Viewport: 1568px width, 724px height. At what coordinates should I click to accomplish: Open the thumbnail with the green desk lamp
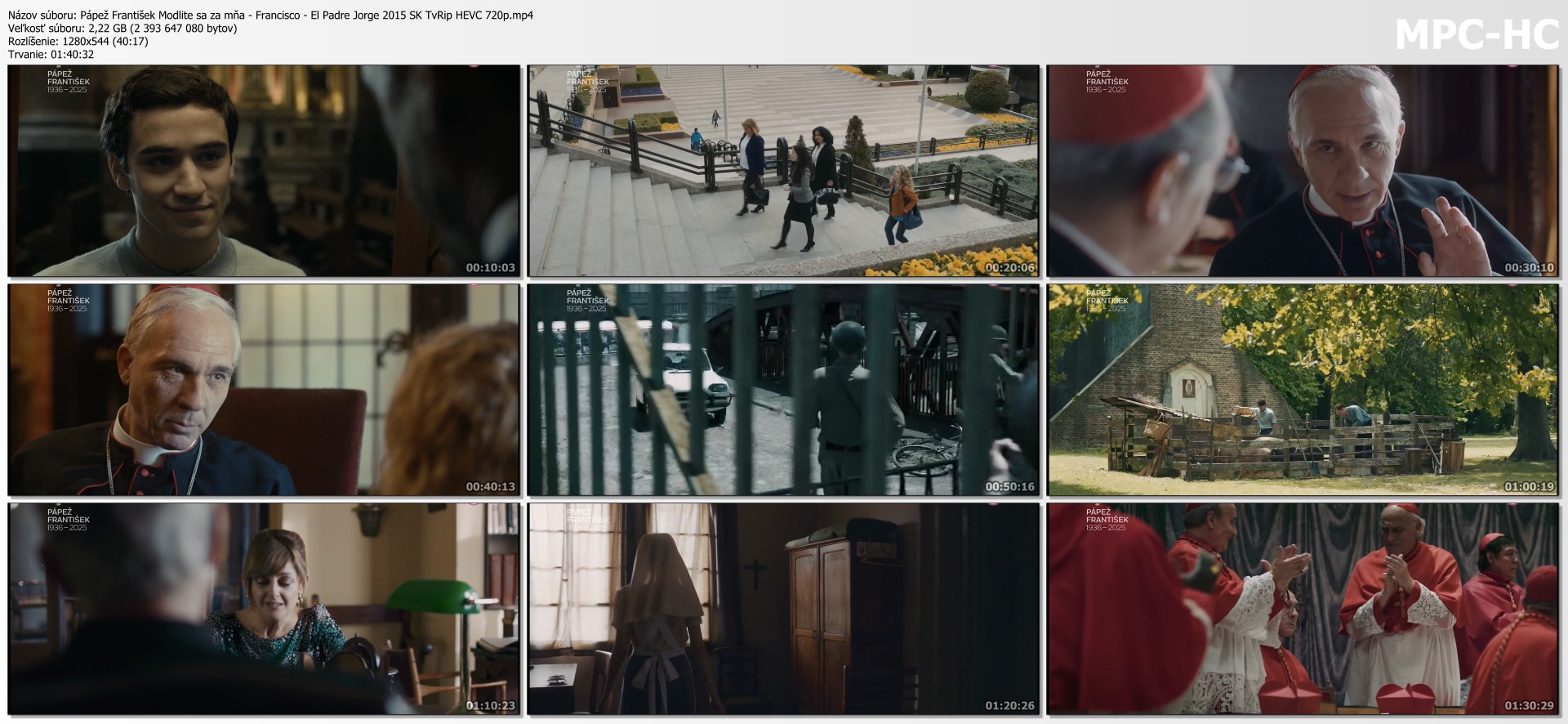(264, 609)
